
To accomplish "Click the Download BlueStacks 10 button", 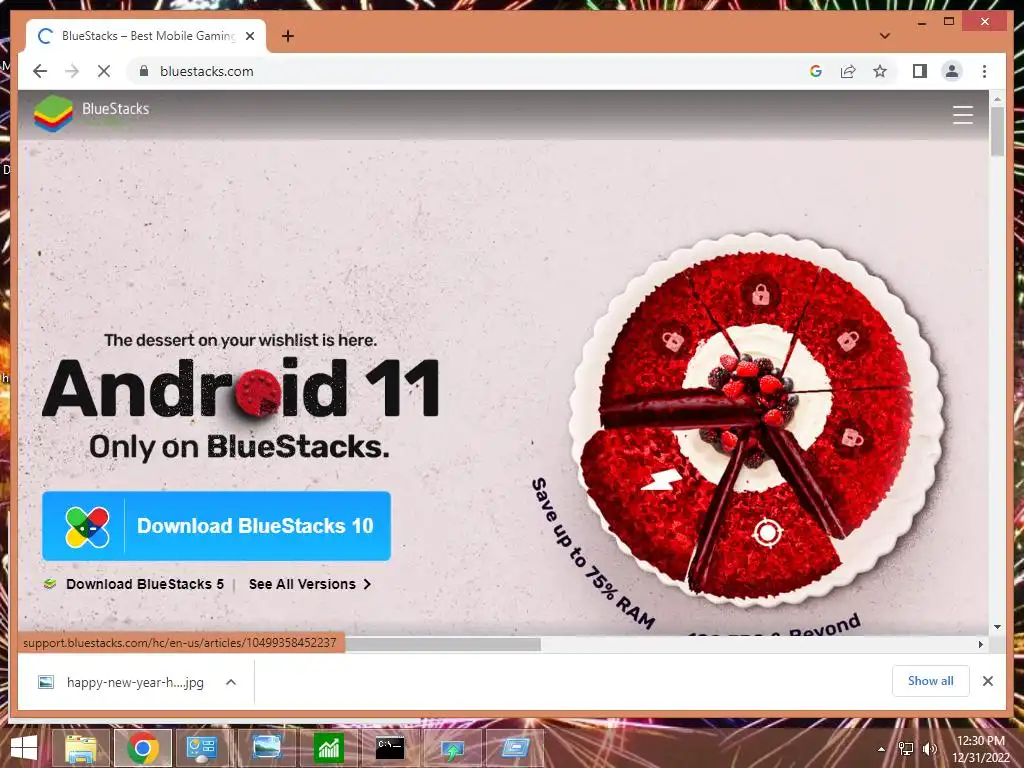I will coord(216,526).
